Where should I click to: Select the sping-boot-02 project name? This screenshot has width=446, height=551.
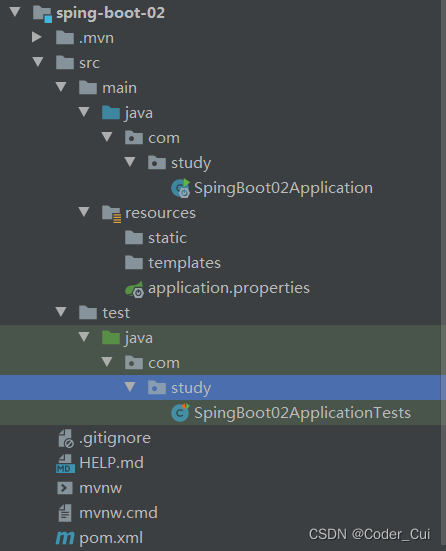click(x=110, y=13)
